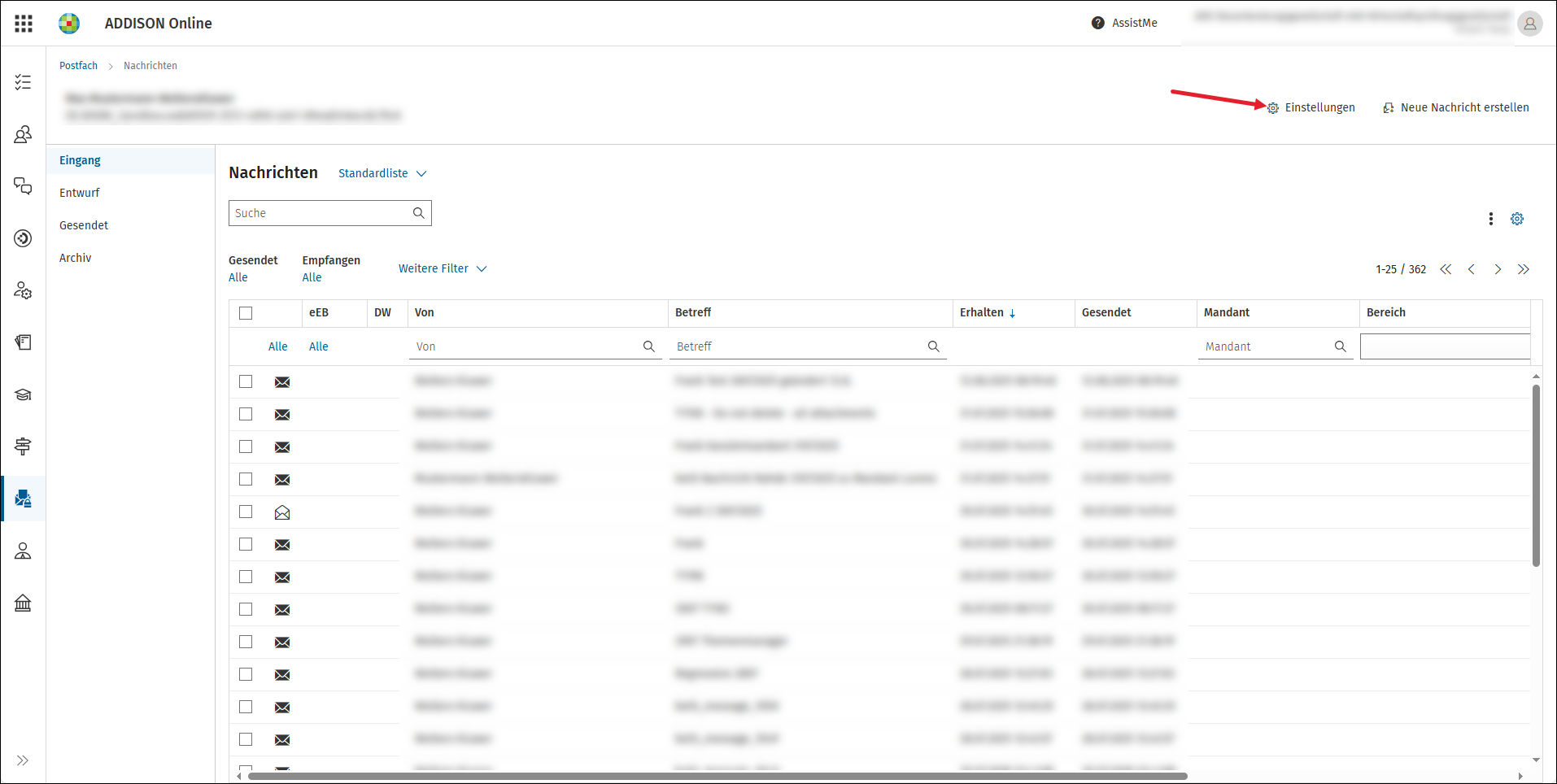The width and height of the screenshot is (1557, 784).
Task: Expand Weitere Filter options
Action: click(x=443, y=268)
